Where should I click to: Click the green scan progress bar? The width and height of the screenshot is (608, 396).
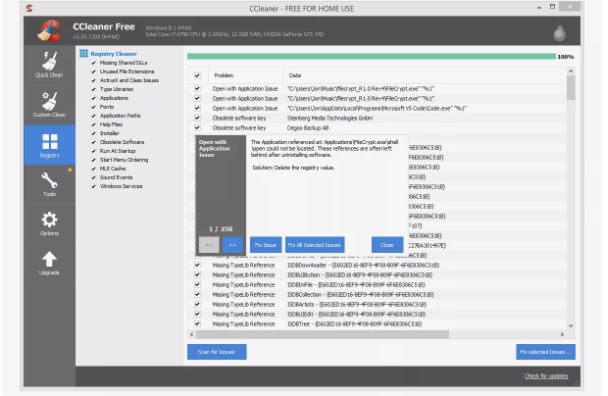(x=371, y=57)
